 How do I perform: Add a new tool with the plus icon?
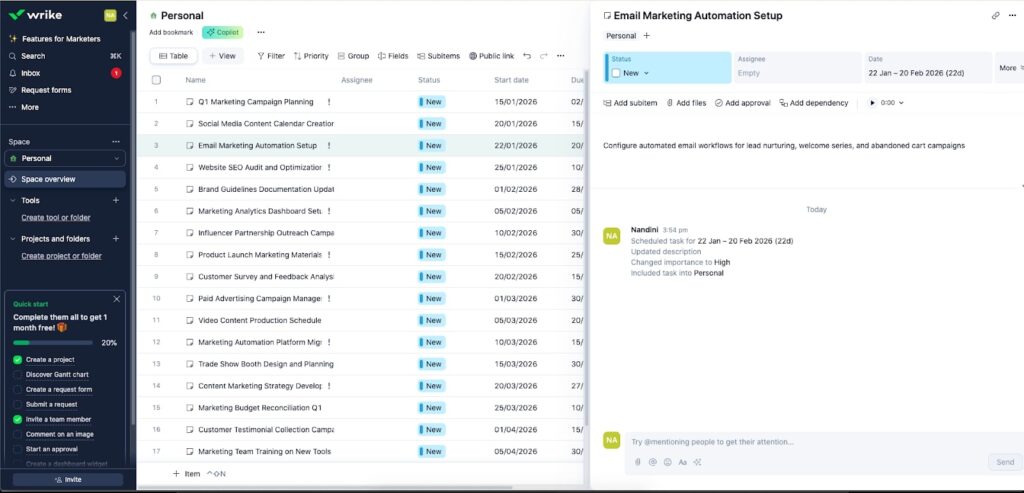point(116,200)
